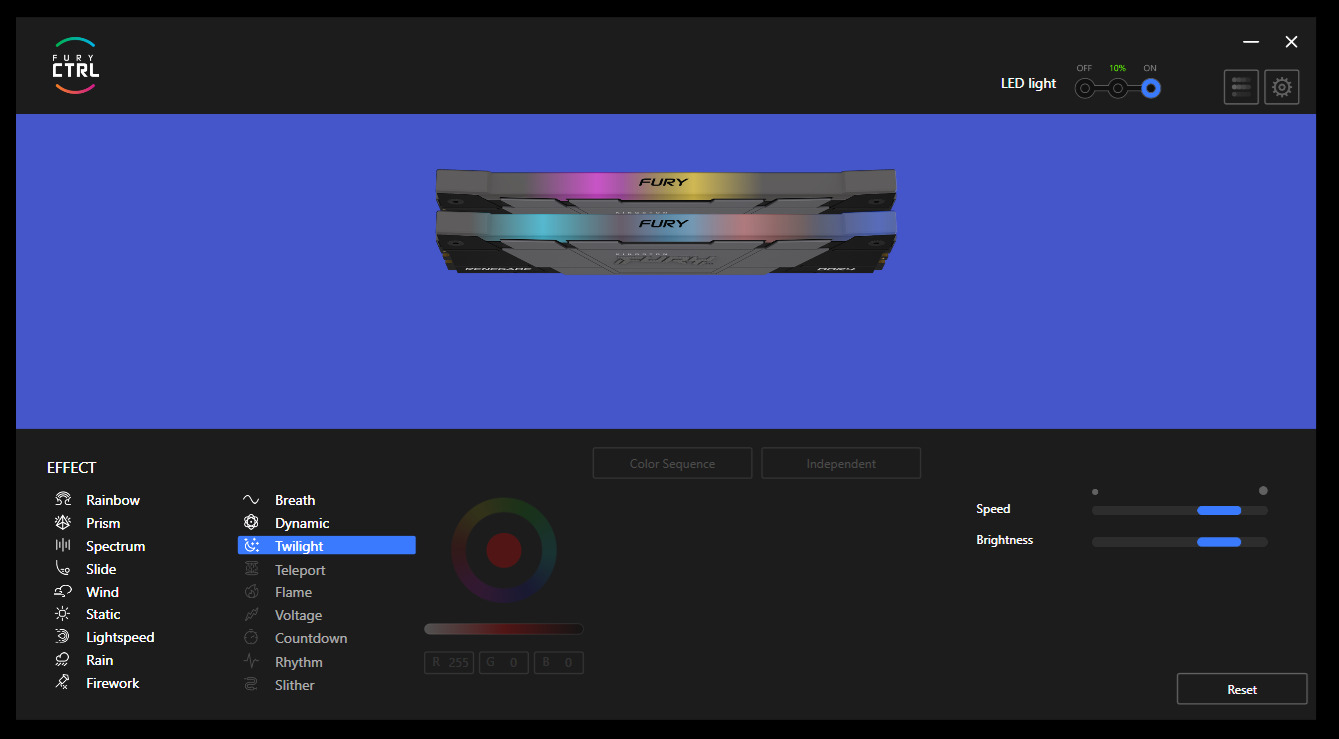Click the Rainbow effect icon
Image resolution: width=1339 pixels, height=739 pixels.
[x=63, y=499]
